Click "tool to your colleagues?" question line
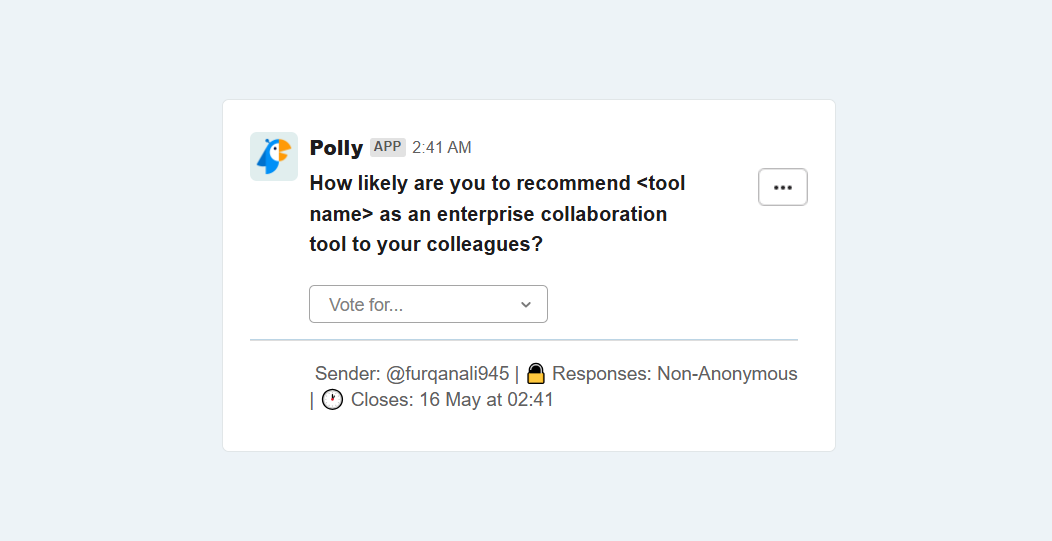Screen dimensions: 1052x541 (426, 244)
